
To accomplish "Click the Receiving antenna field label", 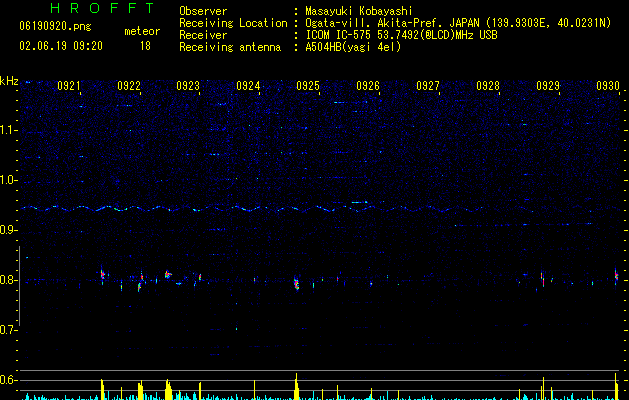I will click(221, 47).
